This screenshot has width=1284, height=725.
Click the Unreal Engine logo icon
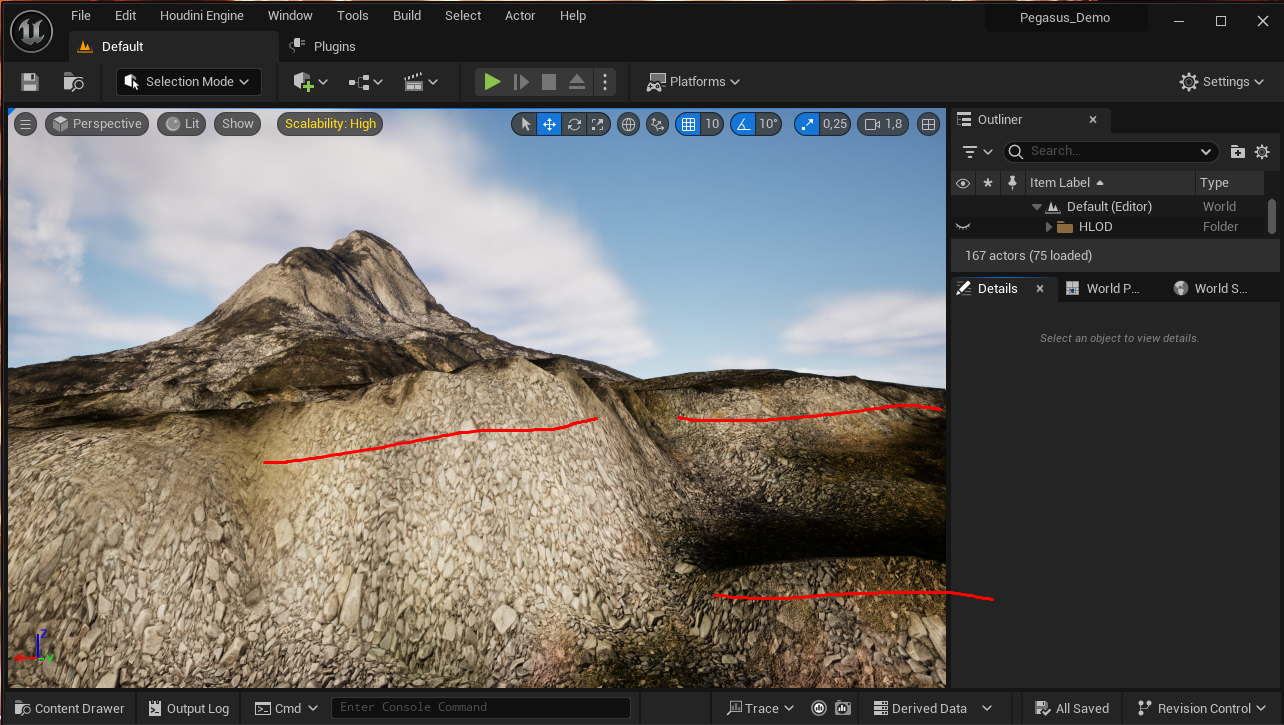(32, 31)
